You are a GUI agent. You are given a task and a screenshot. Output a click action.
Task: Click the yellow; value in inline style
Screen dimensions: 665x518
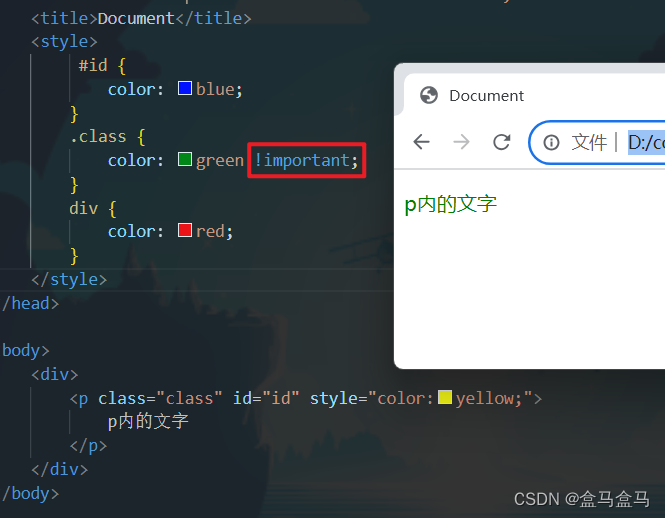(489, 398)
